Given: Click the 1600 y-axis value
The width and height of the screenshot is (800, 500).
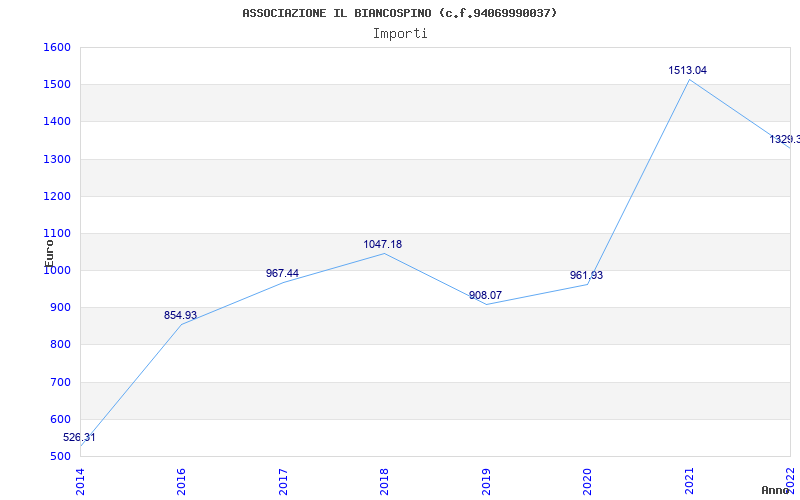Looking at the screenshot, I should point(57,47).
